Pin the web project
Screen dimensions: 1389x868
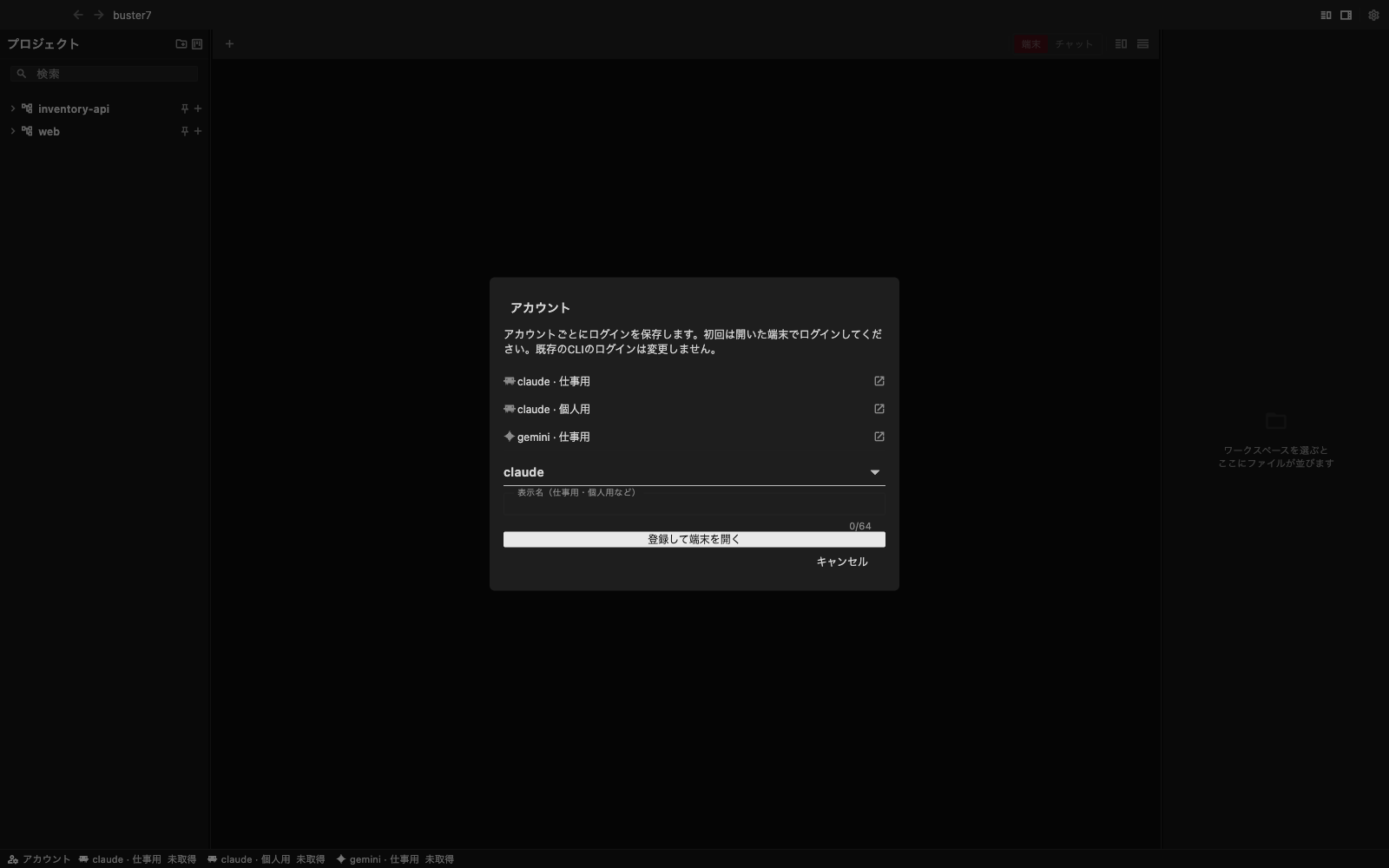pos(184,131)
